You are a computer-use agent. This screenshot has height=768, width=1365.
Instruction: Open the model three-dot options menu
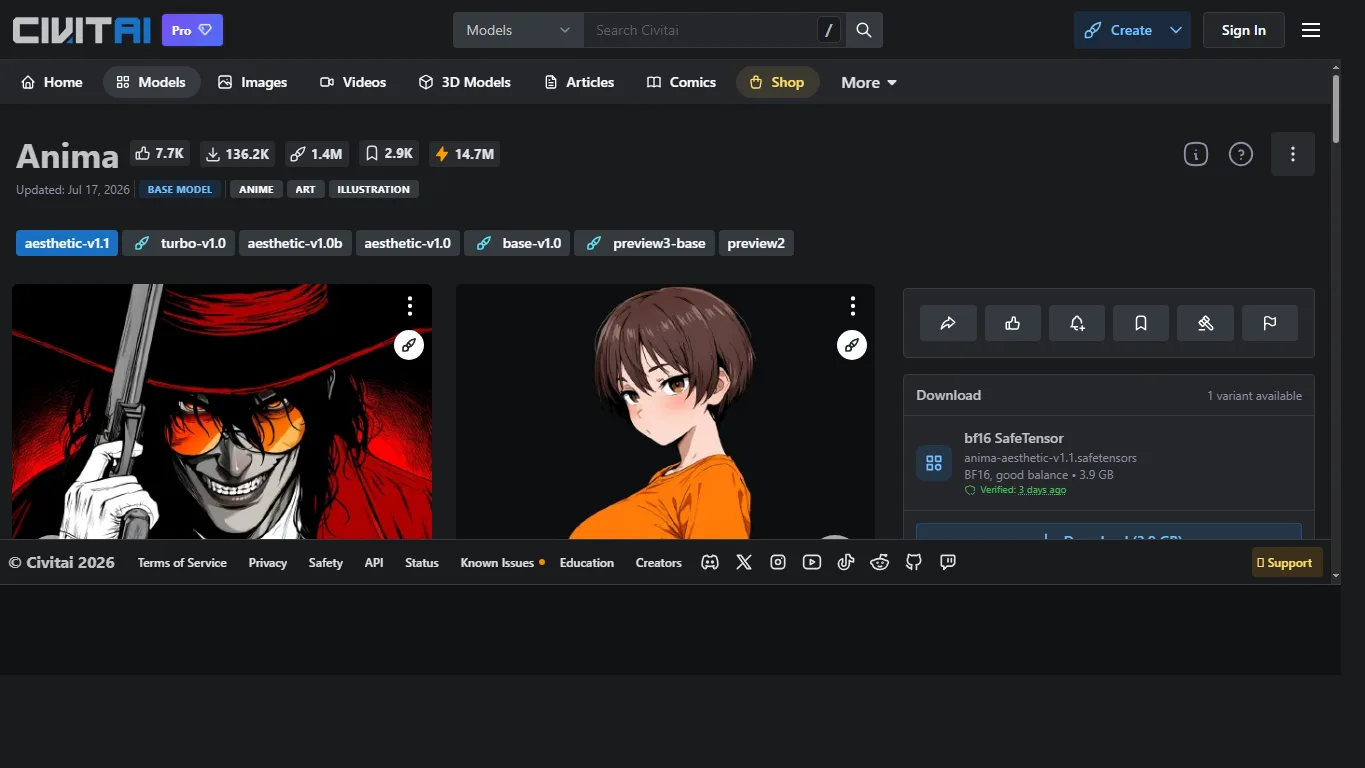[1293, 154]
